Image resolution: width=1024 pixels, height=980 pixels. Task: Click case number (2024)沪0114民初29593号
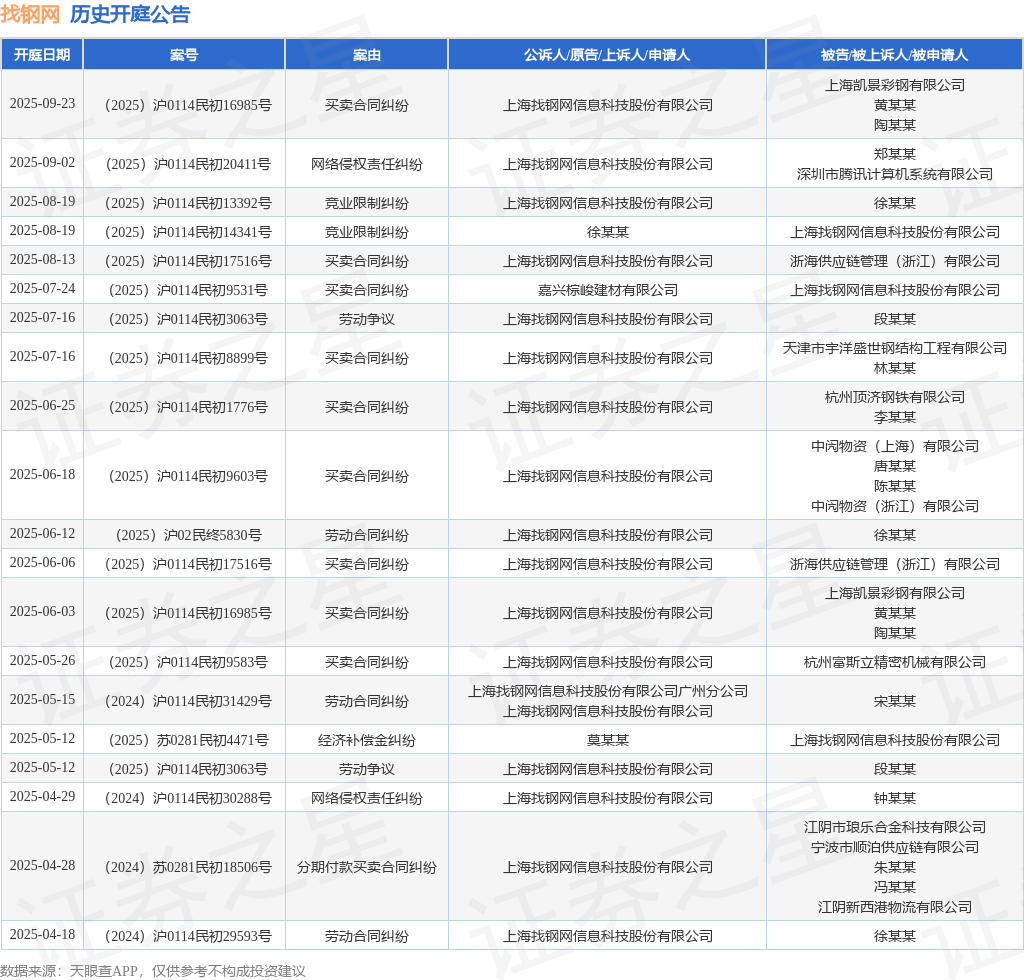coord(188,936)
